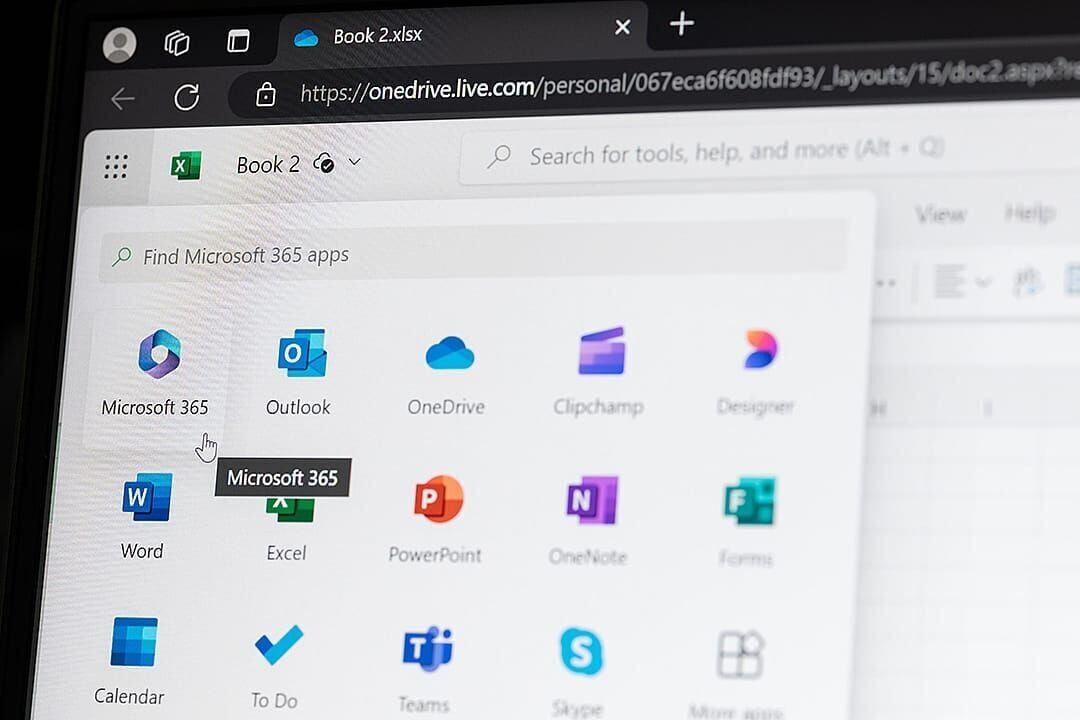The width and height of the screenshot is (1080, 720).
Task: Click the Book 2 document title
Action: (x=268, y=165)
